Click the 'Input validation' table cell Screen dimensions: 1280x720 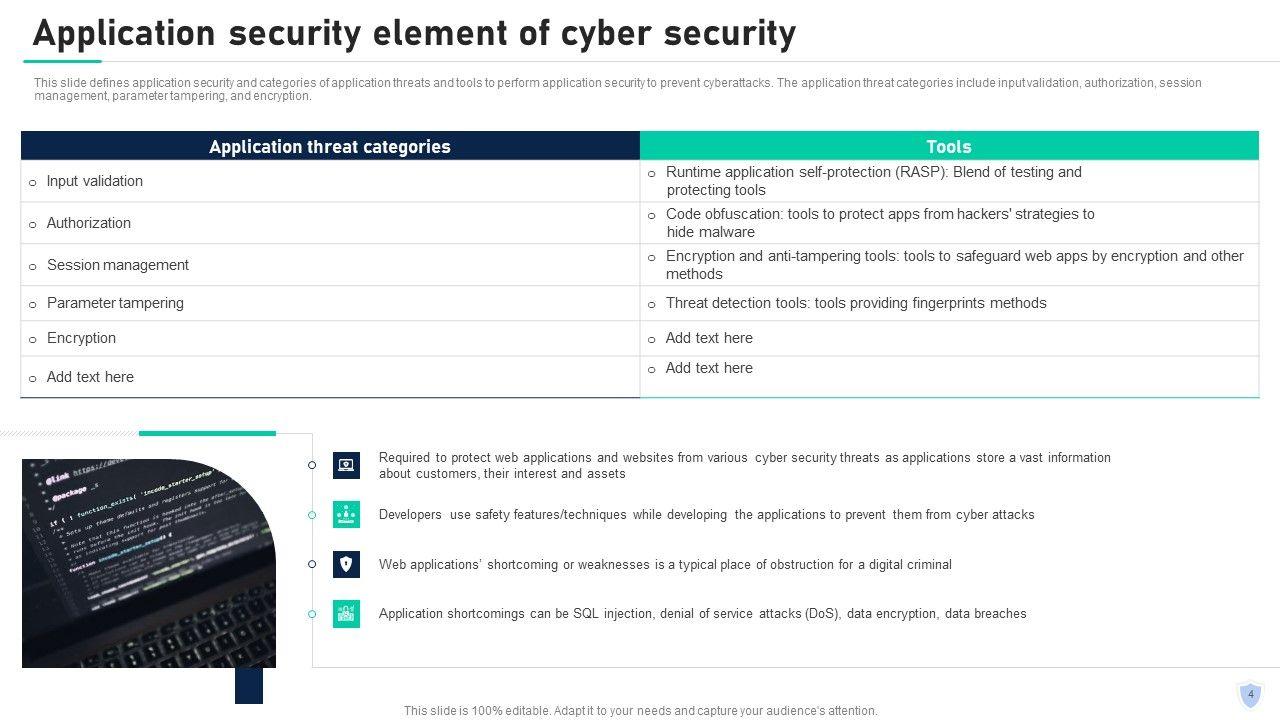pyautogui.click(x=95, y=181)
